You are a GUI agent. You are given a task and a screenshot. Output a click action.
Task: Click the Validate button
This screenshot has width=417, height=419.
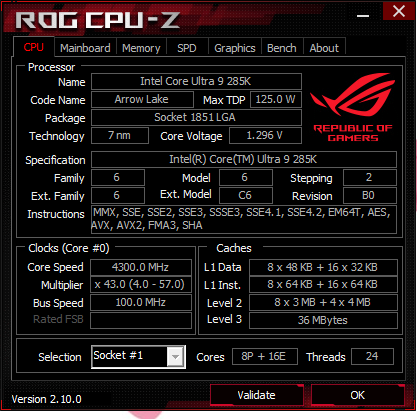(257, 395)
